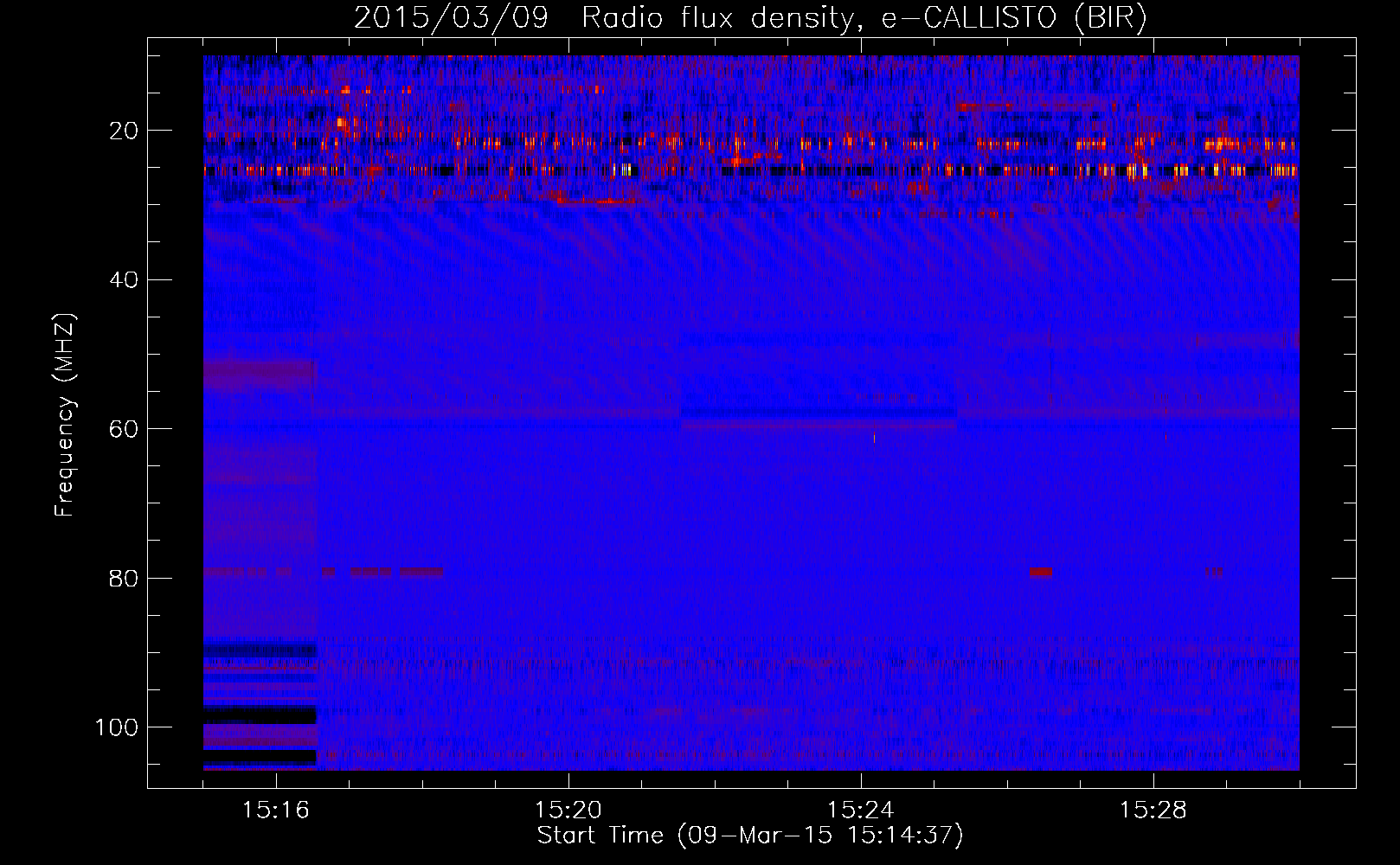Image resolution: width=1400 pixels, height=865 pixels.
Task: Select the 15:28 time tick label
Action: (1153, 811)
